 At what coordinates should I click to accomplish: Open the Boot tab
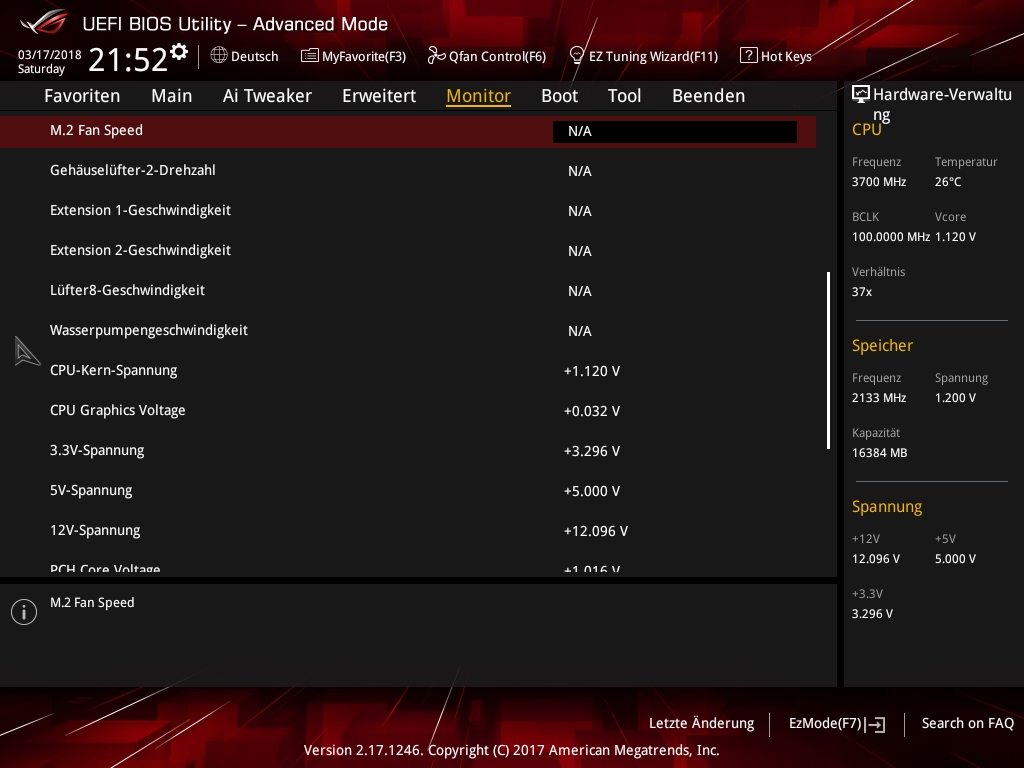click(x=559, y=96)
